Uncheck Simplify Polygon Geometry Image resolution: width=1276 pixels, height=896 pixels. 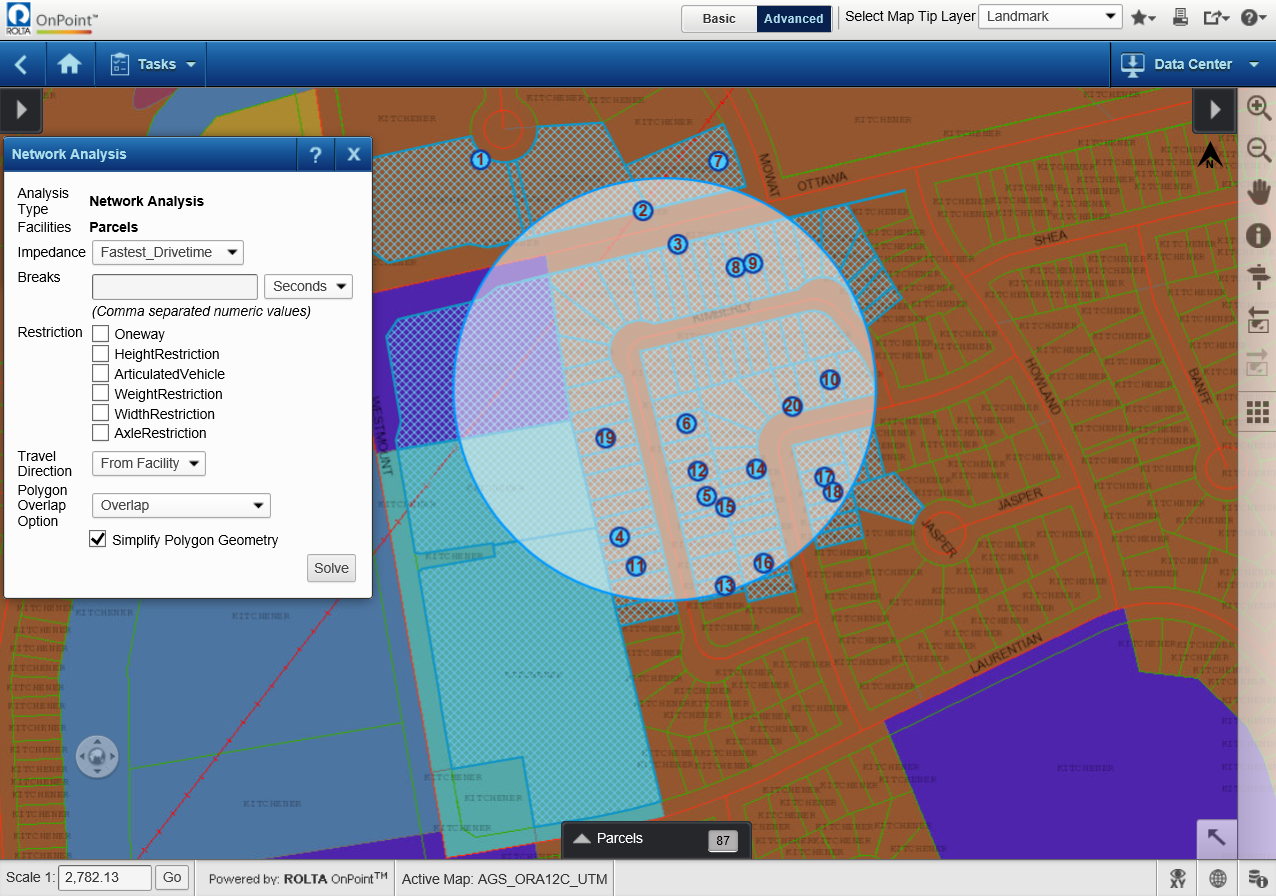(x=98, y=539)
